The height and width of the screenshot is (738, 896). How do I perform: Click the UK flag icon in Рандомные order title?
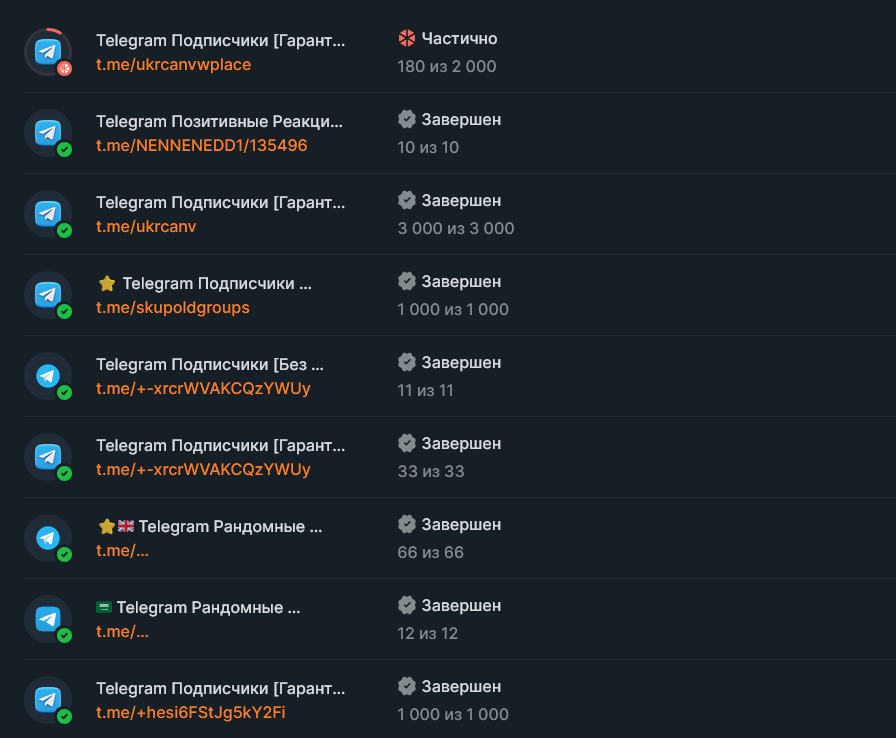(x=126, y=527)
